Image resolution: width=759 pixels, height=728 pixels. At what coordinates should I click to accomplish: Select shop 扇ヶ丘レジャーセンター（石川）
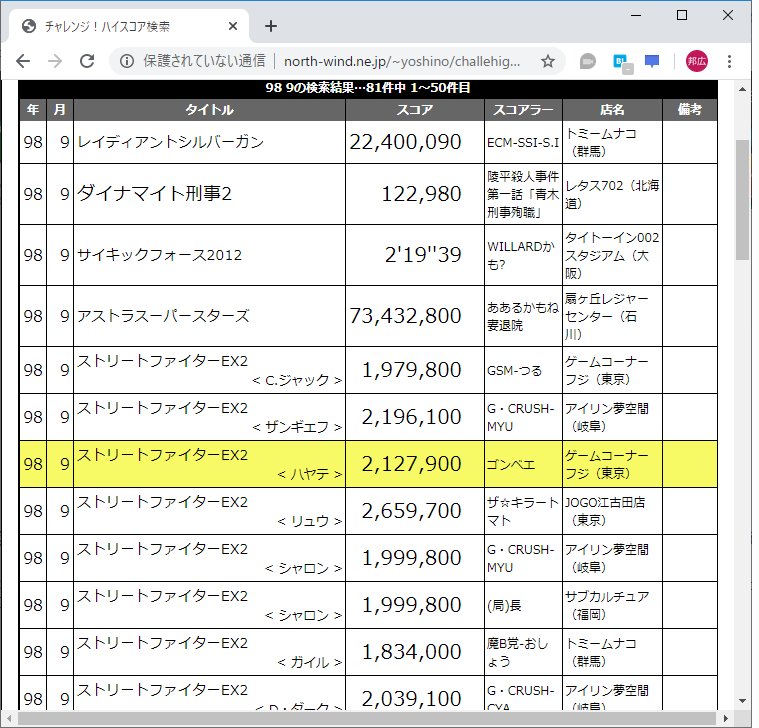pos(607,316)
